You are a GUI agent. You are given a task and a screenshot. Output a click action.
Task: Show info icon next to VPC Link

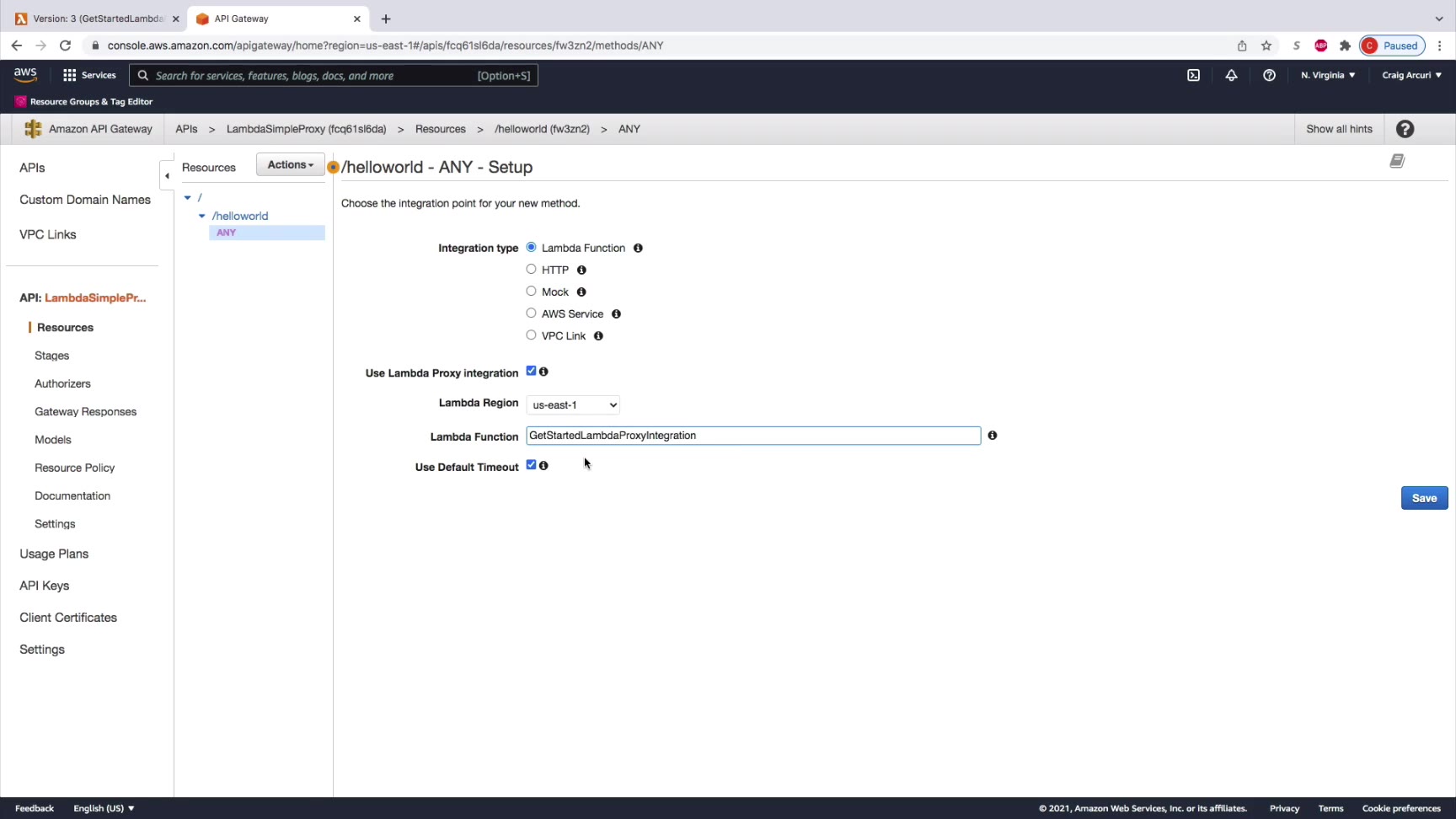pos(598,335)
